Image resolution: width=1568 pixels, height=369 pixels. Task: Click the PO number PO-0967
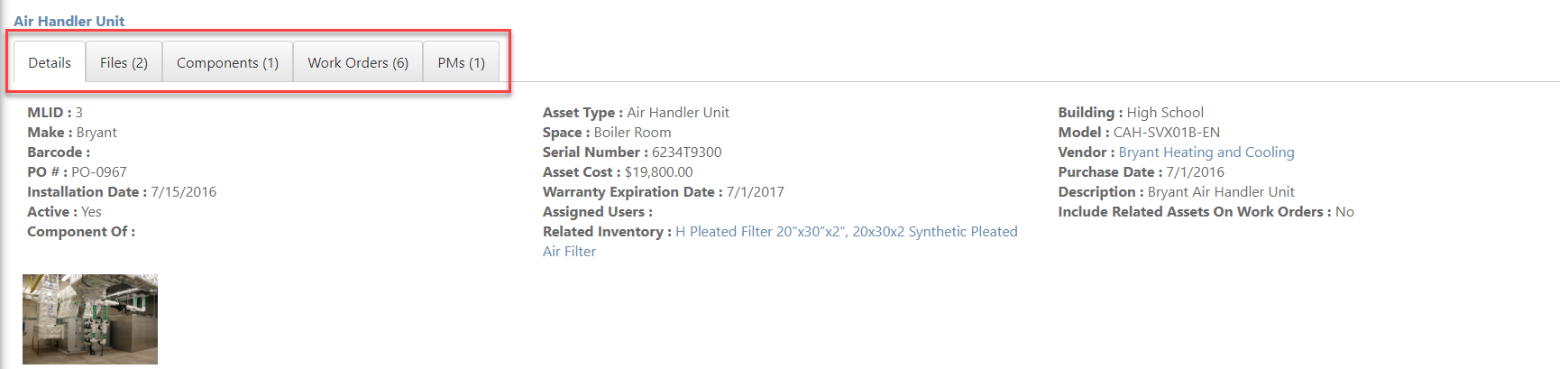pos(99,172)
